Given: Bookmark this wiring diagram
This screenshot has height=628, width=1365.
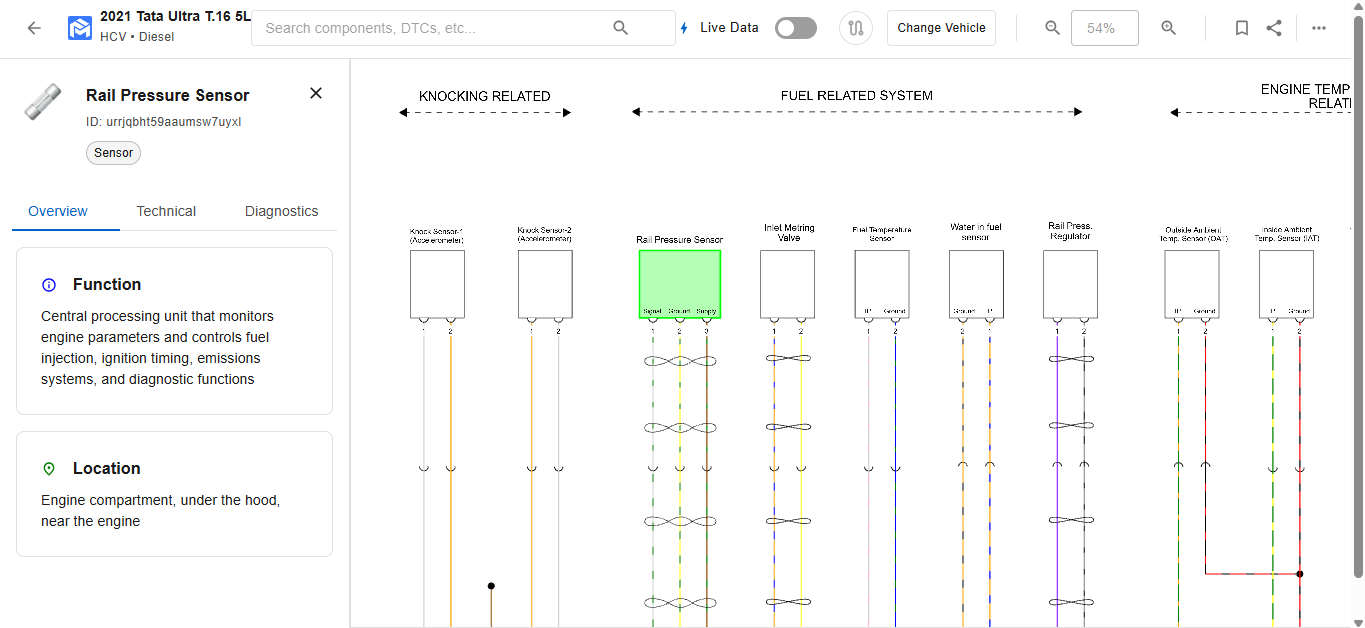Looking at the screenshot, I should click(x=1241, y=28).
